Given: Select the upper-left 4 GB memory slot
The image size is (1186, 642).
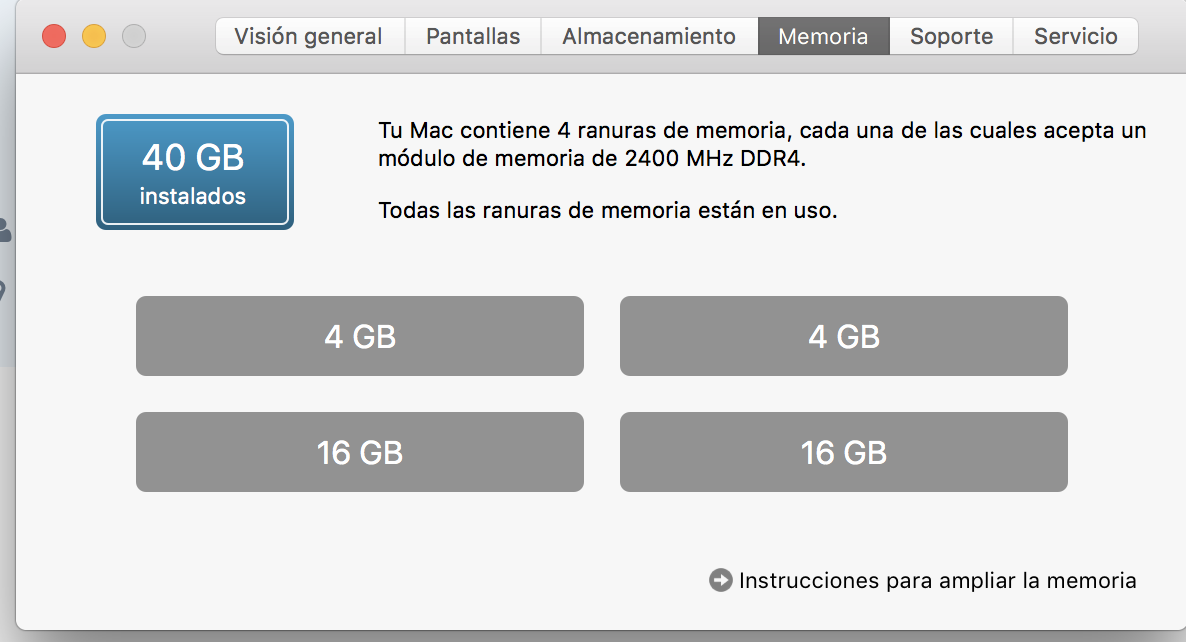Looking at the screenshot, I should tap(360, 336).
